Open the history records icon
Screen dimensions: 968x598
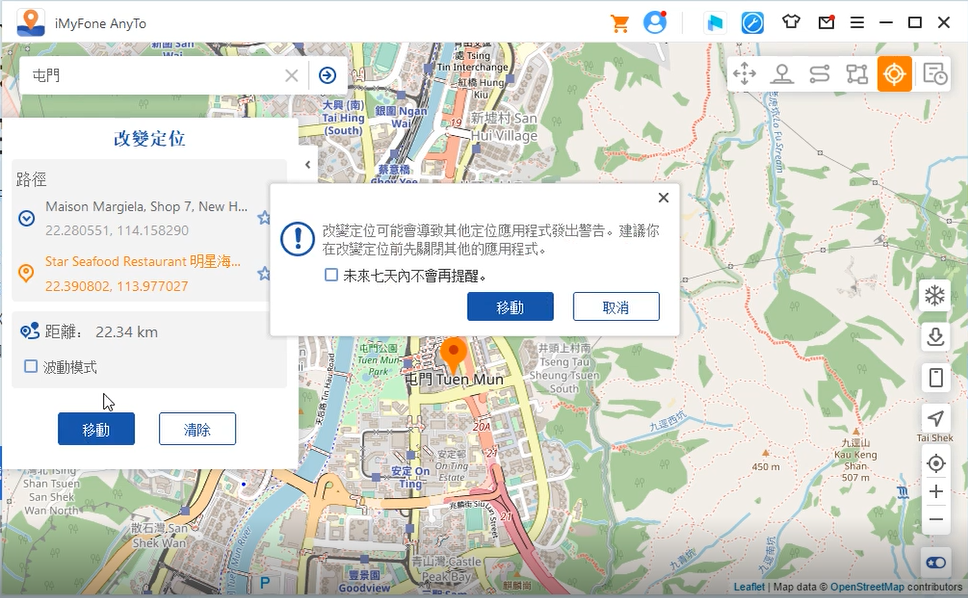(935, 74)
